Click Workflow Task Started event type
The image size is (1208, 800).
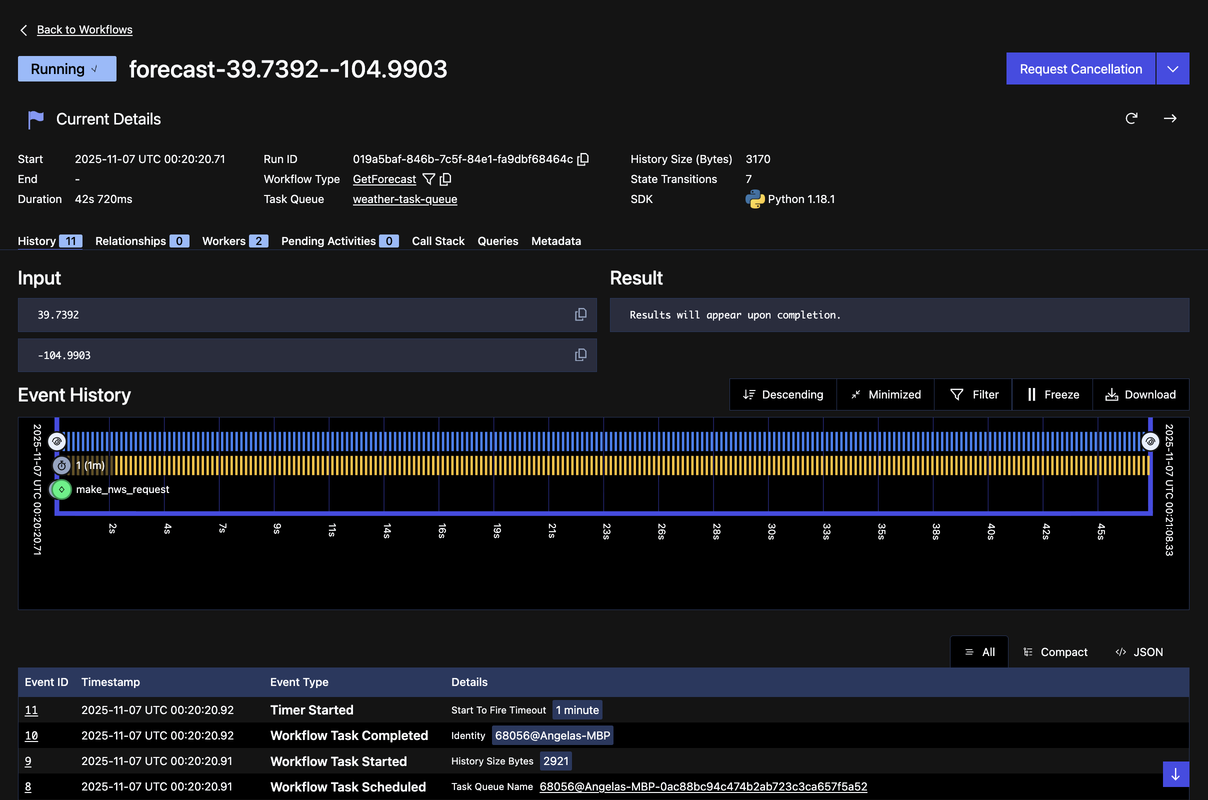(339, 761)
